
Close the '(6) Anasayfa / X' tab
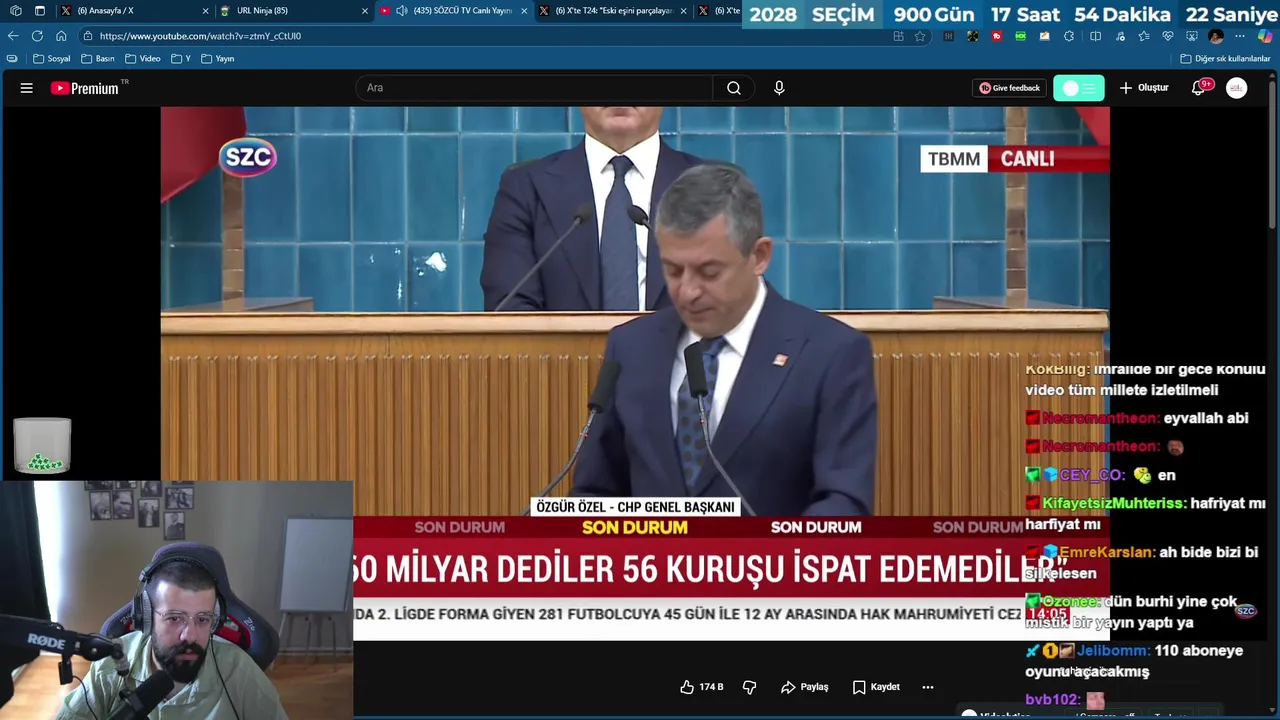[206, 11]
